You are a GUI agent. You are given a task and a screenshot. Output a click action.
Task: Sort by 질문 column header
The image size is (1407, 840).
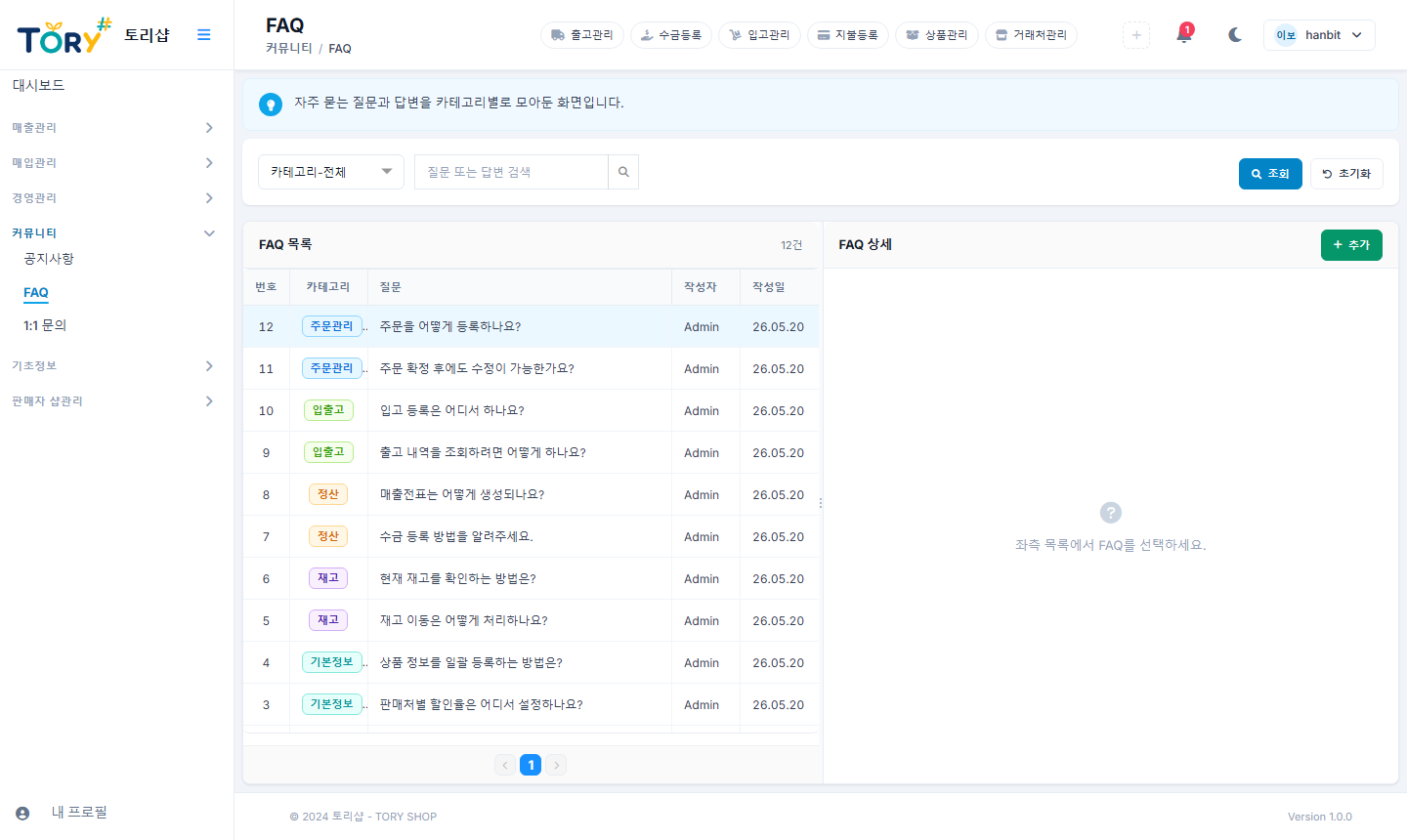tap(520, 287)
